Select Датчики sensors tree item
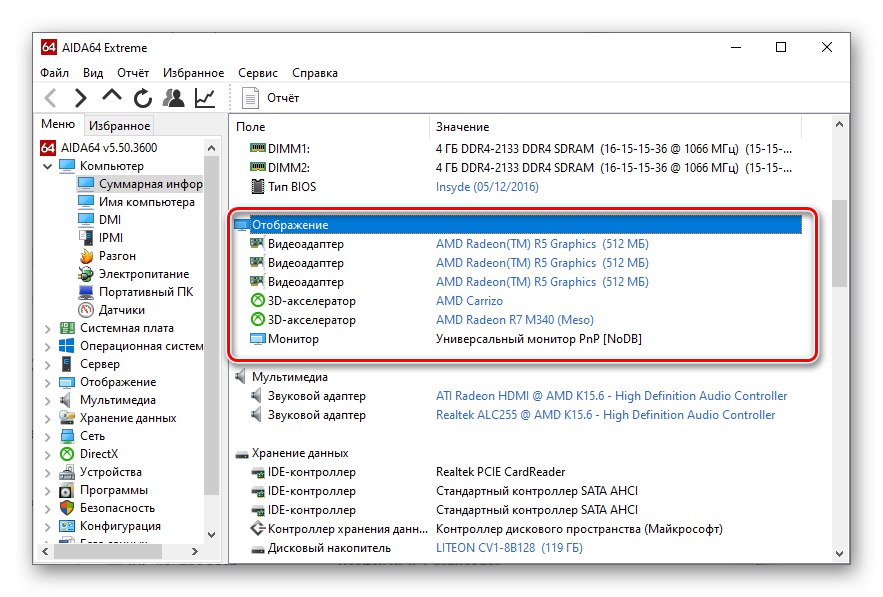Viewport: 883px width, 597px height. (x=112, y=310)
